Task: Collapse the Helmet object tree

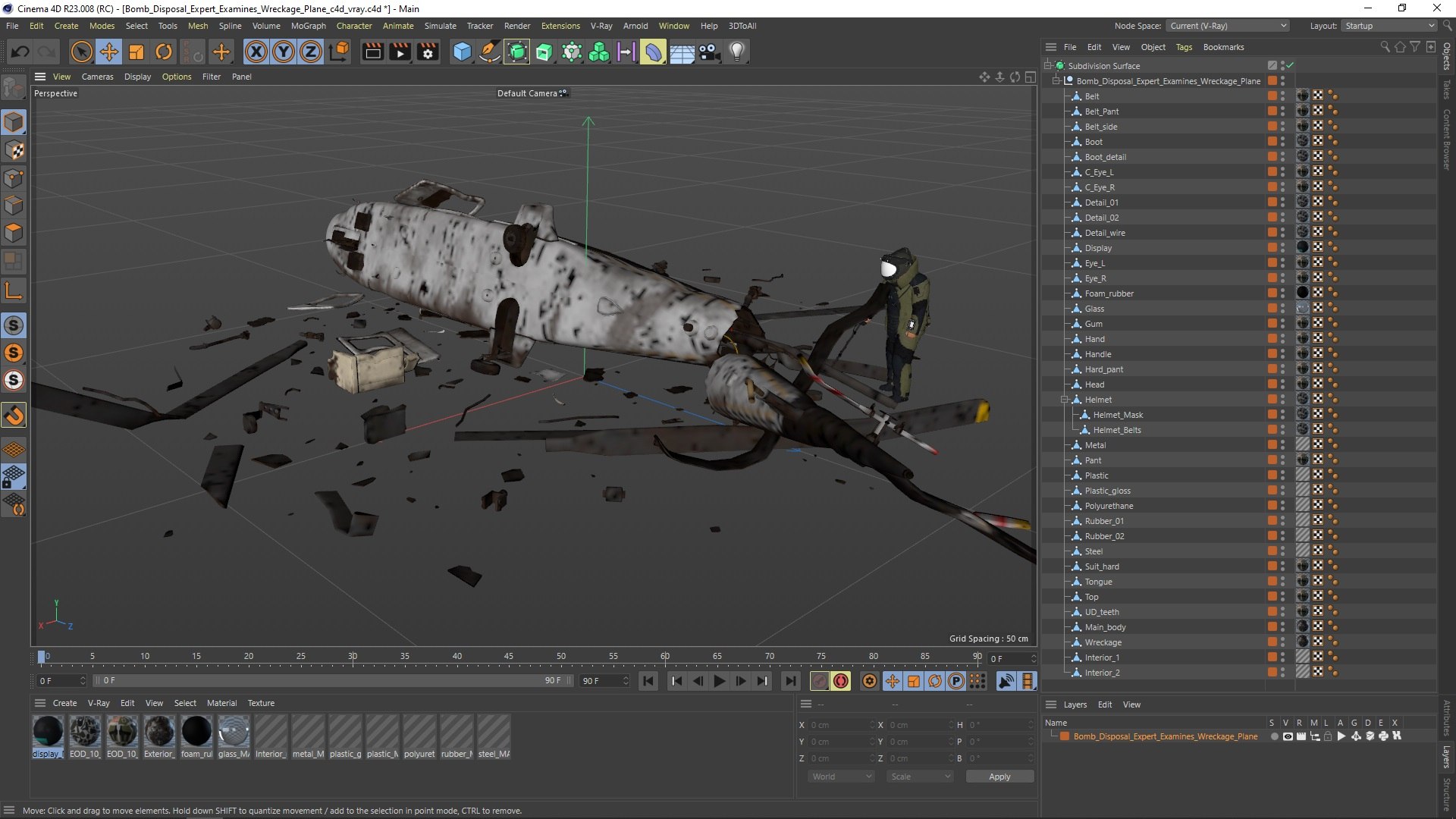Action: (x=1064, y=400)
